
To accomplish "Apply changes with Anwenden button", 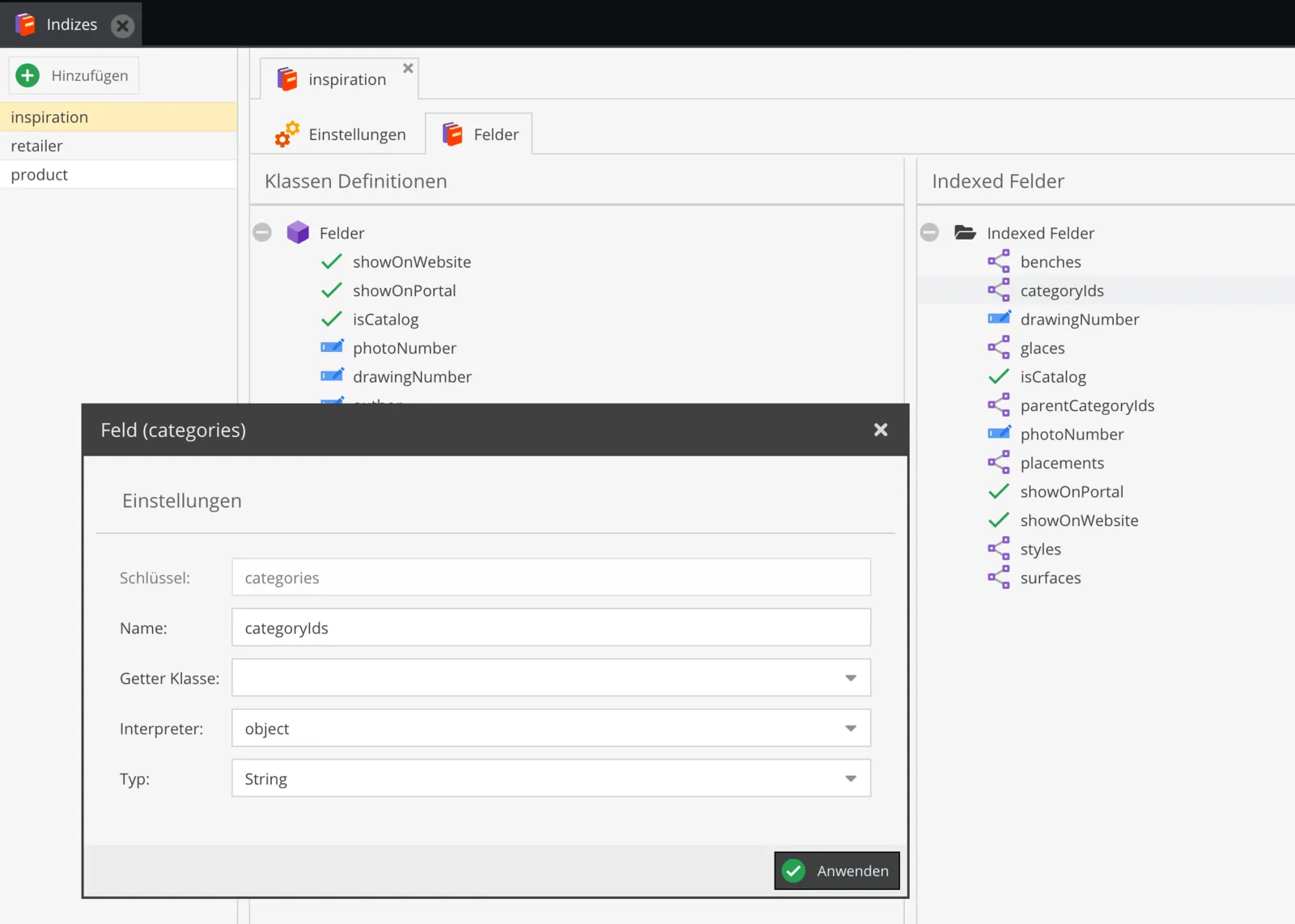I will [x=837, y=871].
